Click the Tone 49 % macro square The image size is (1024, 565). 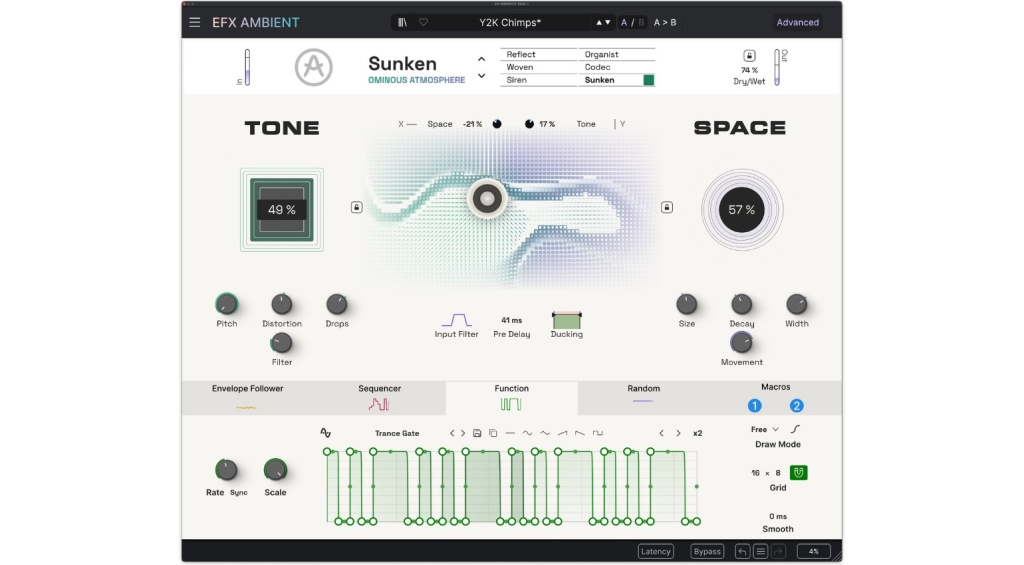281,210
